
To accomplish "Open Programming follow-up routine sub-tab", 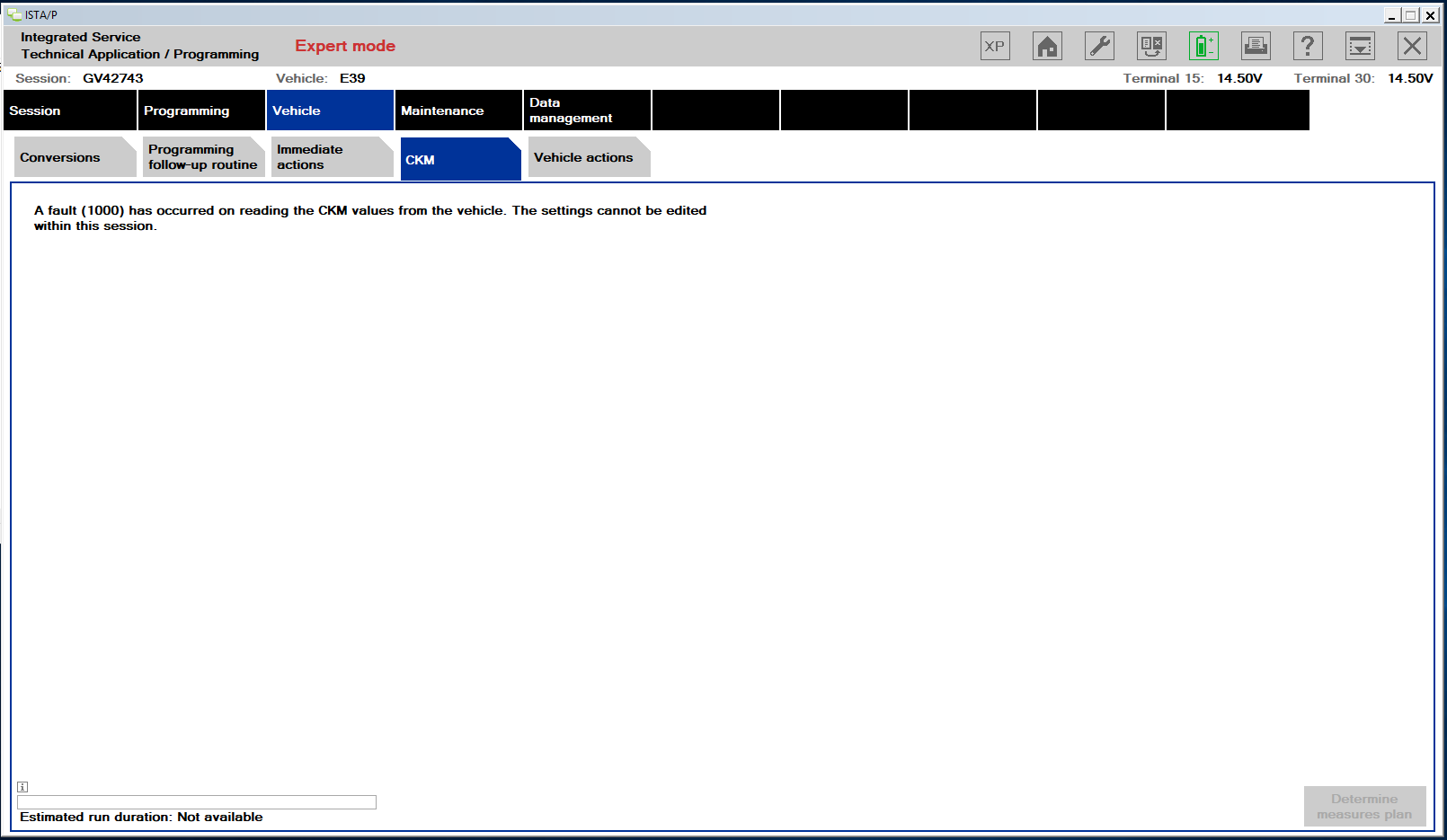I will (203, 157).
